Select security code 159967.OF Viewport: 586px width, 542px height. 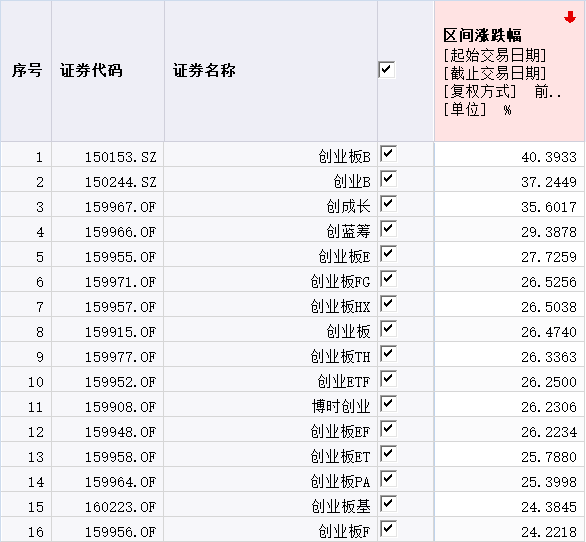[x=120, y=207]
